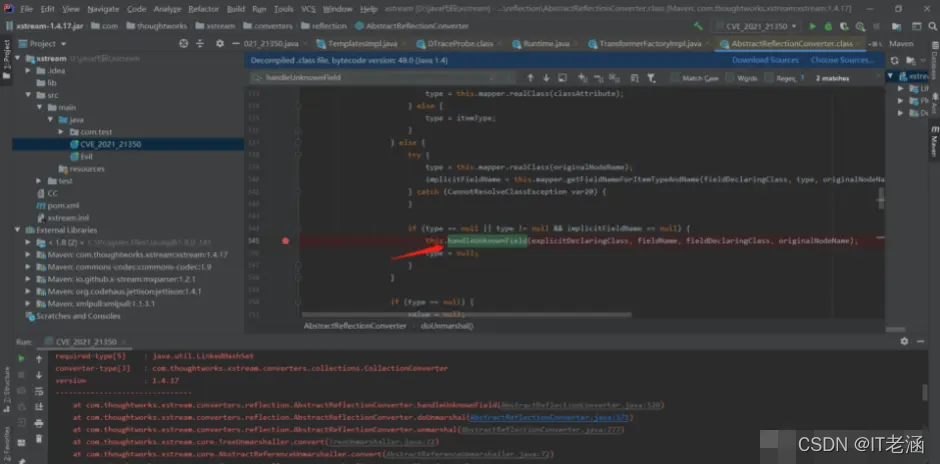940x464 pixels.
Task: Enable the Regex checkbox
Action: click(769, 78)
